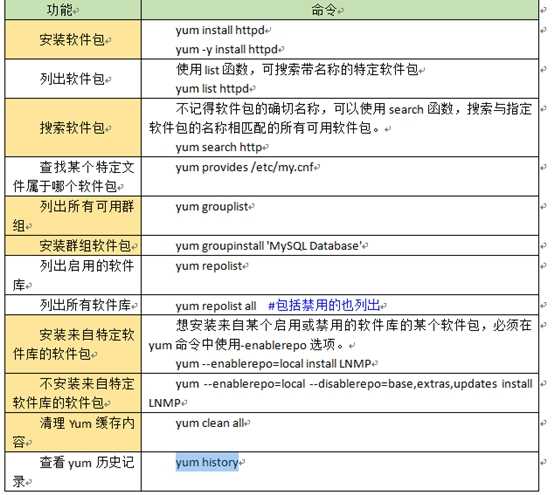Select the 安装来自特定软件库的软件包 cell
The image size is (554, 495).
tap(73, 344)
